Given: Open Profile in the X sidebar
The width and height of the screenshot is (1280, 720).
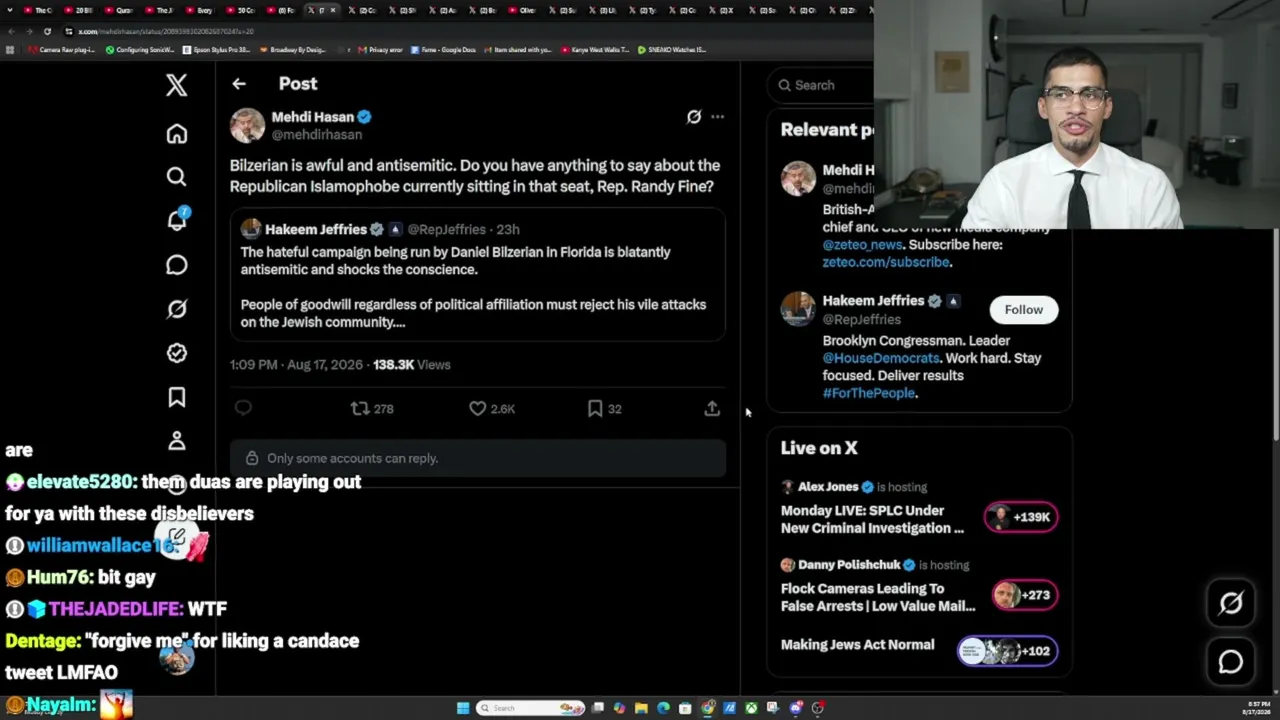Looking at the screenshot, I should point(176,441).
